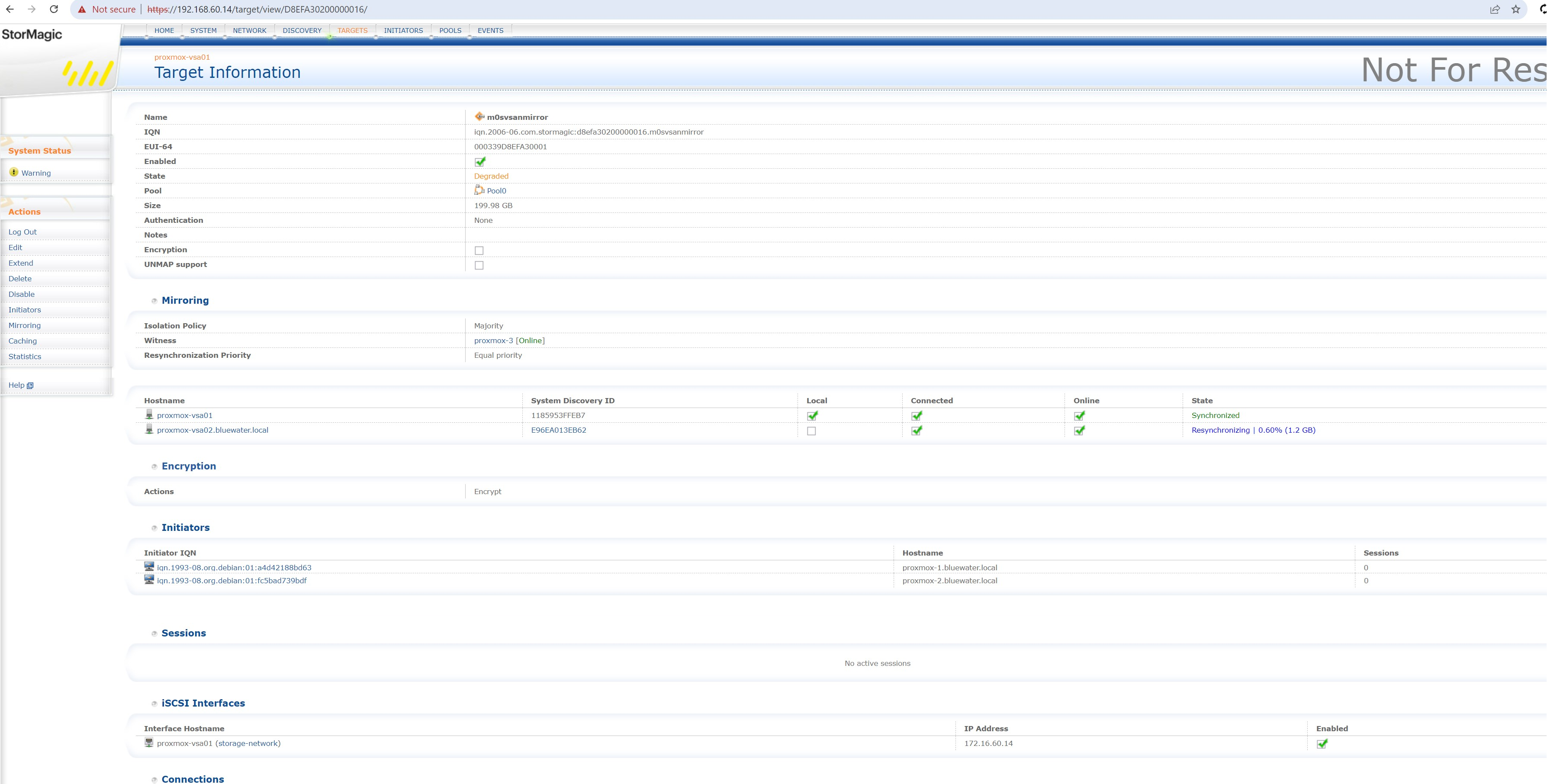Open the EVENTS tab
Image resolution: width=1547 pixels, height=784 pixels.
coord(491,31)
